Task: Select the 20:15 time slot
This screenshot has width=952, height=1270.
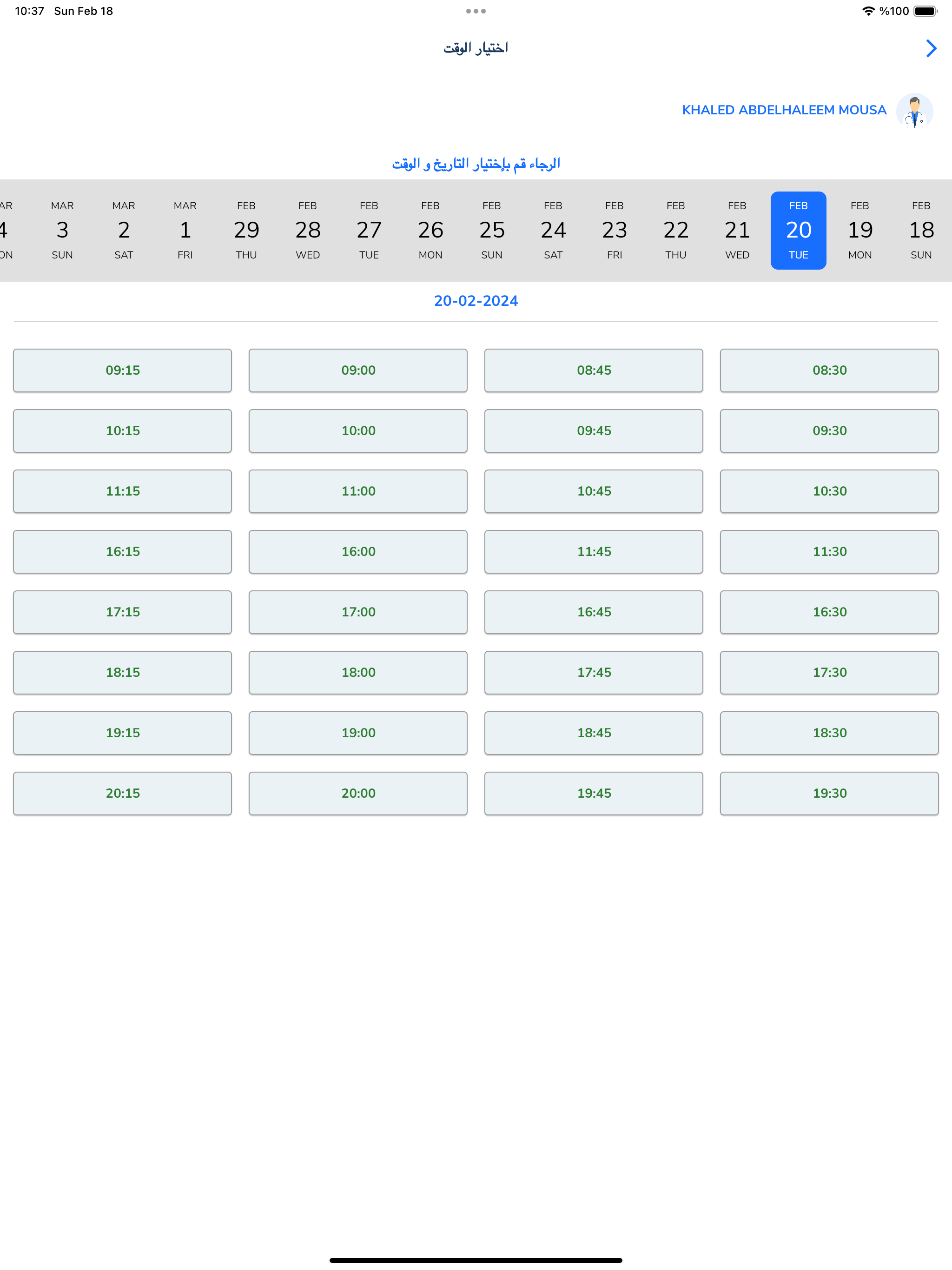Action: pos(122,794)
